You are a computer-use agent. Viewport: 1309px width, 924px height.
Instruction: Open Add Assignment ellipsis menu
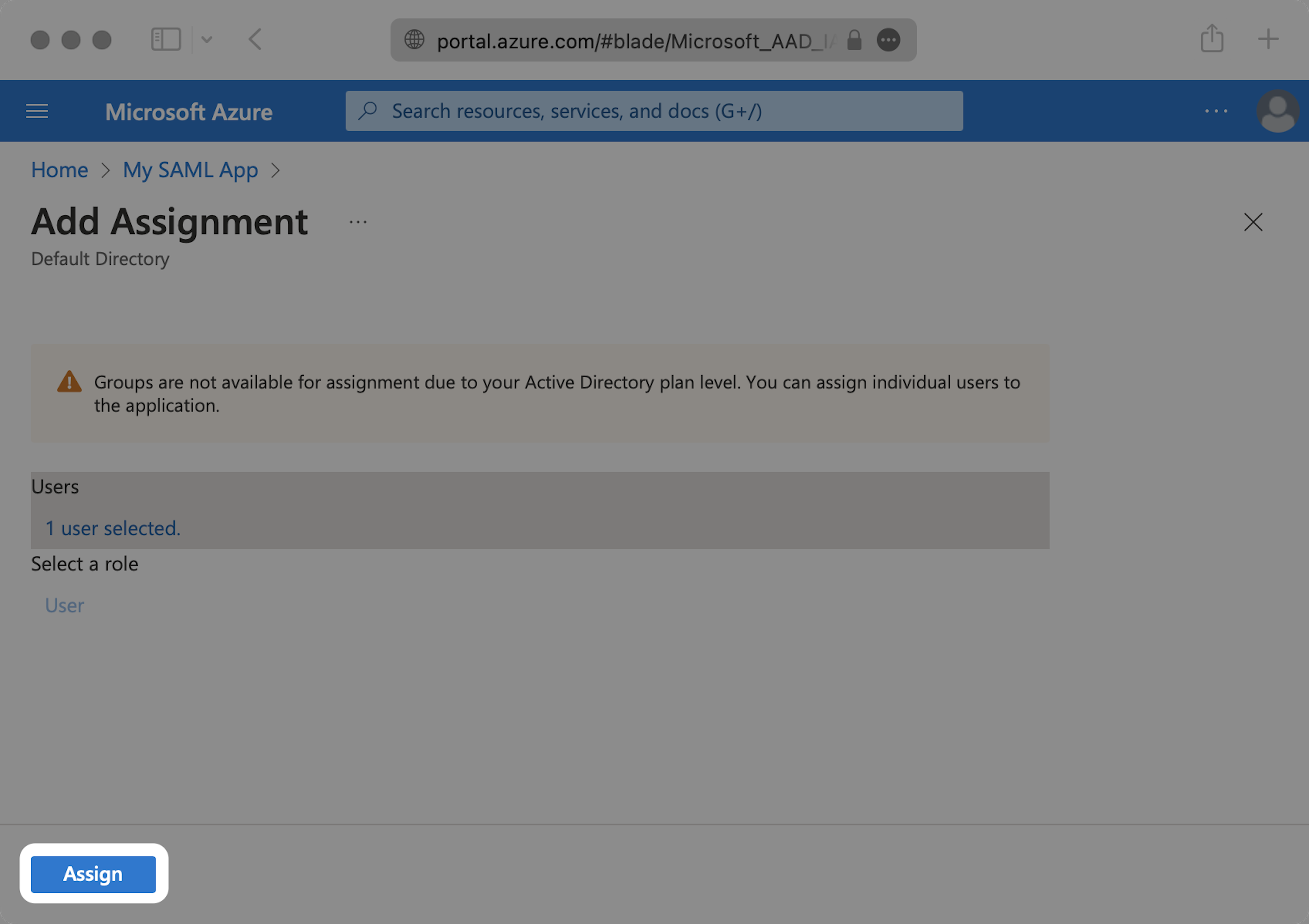pos(358,222)
